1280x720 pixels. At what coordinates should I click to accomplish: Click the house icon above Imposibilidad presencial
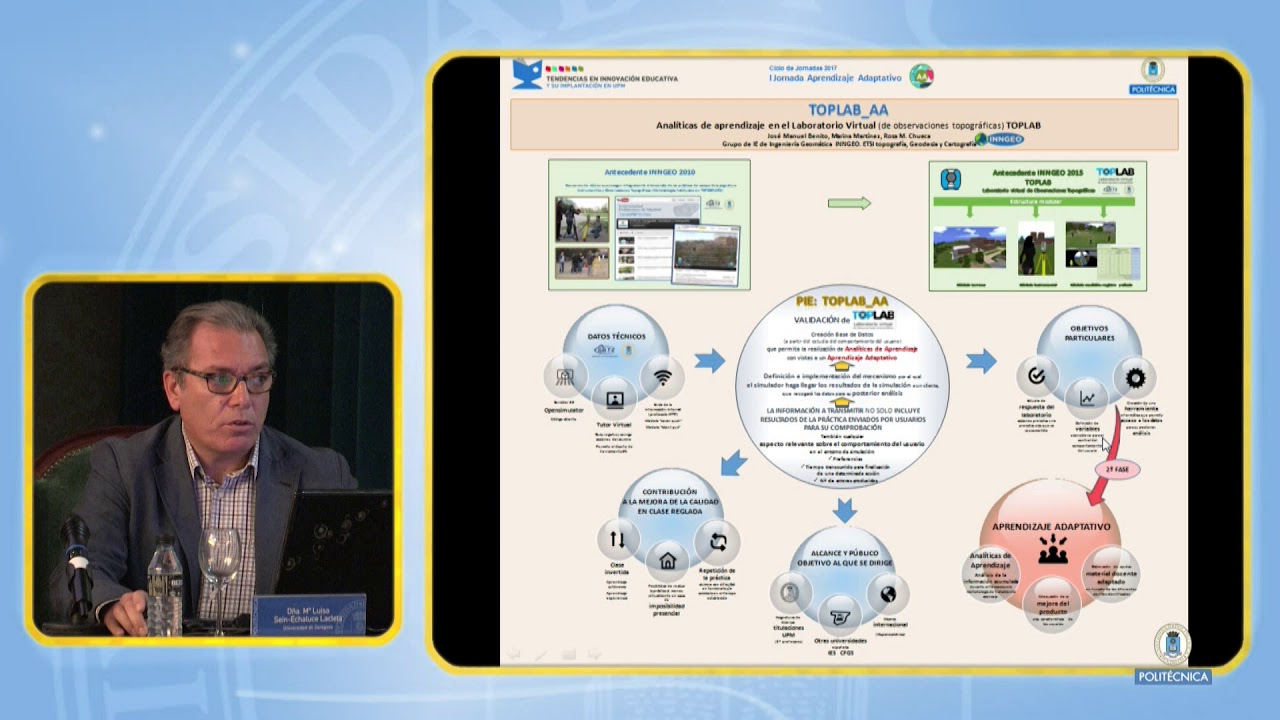(667, 560)
